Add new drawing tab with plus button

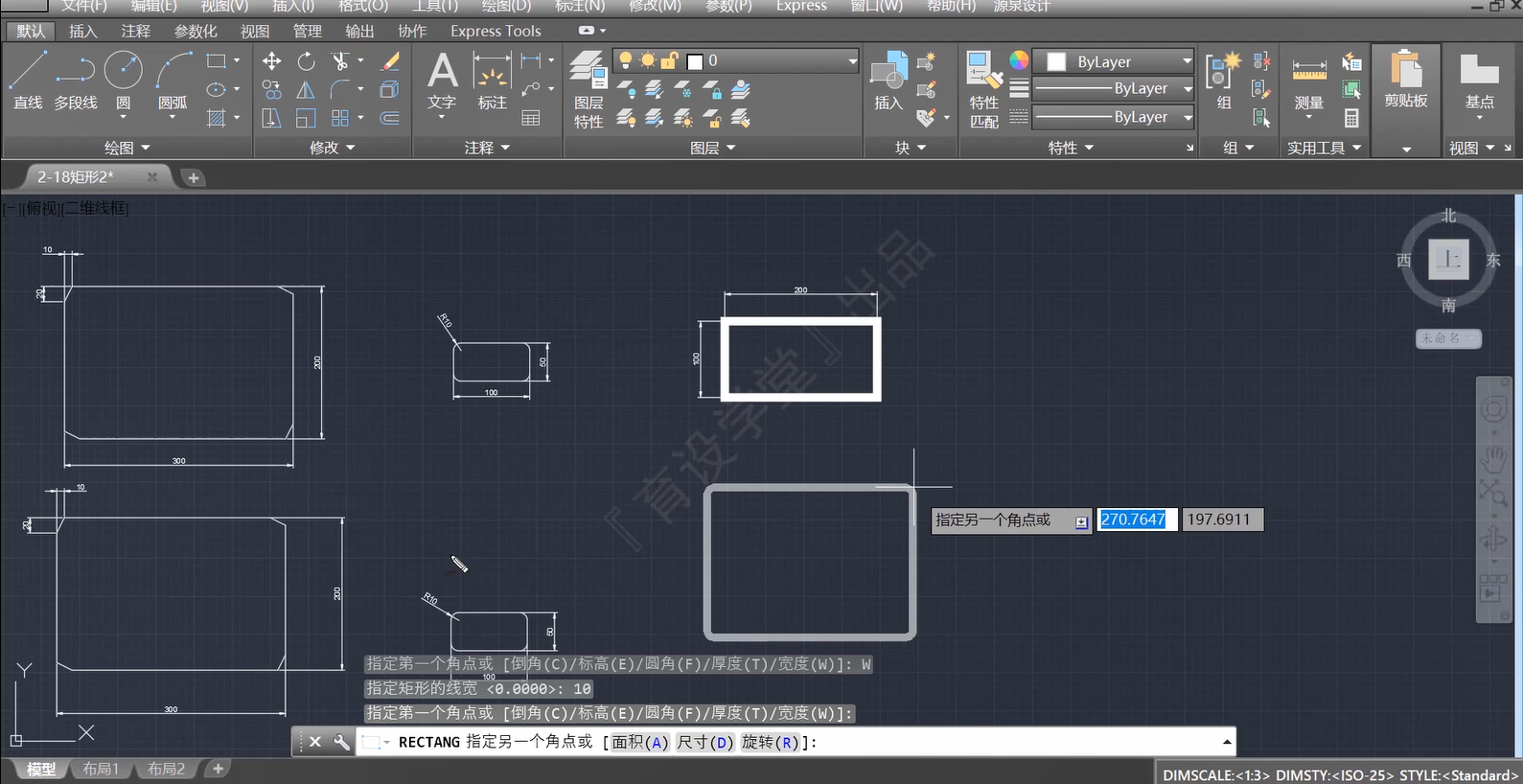(193, 177)
